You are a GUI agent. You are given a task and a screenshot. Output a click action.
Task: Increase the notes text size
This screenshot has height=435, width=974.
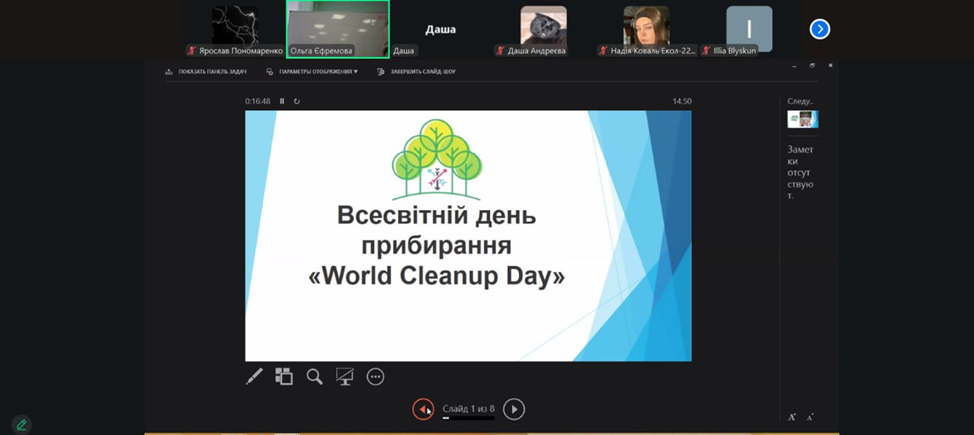[792, 417]
